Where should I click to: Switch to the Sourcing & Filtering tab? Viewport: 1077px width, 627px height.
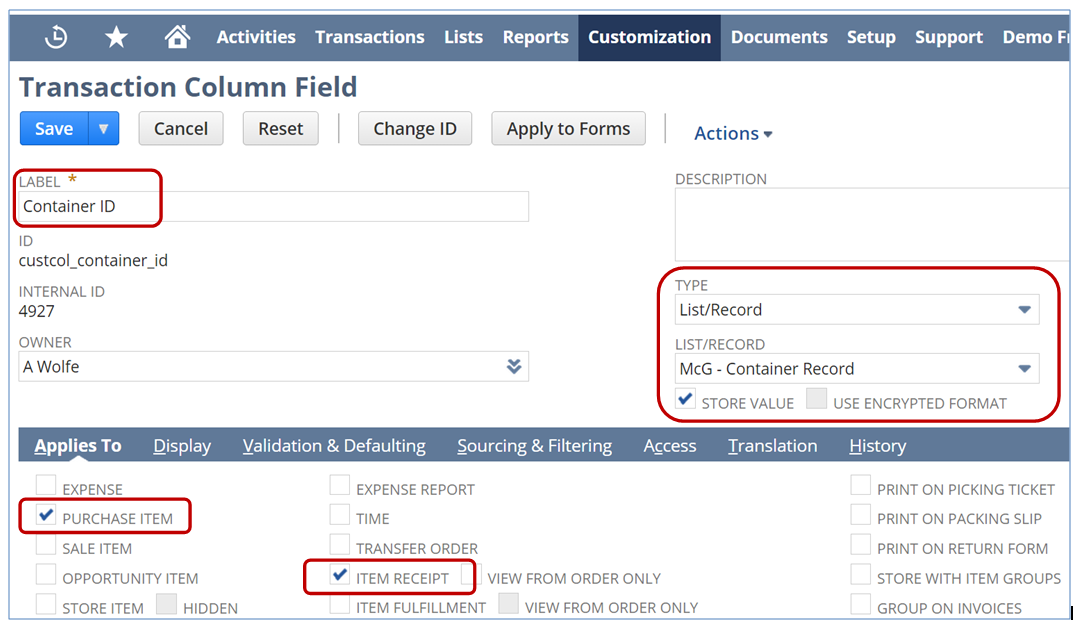click(x=534, y=446)
